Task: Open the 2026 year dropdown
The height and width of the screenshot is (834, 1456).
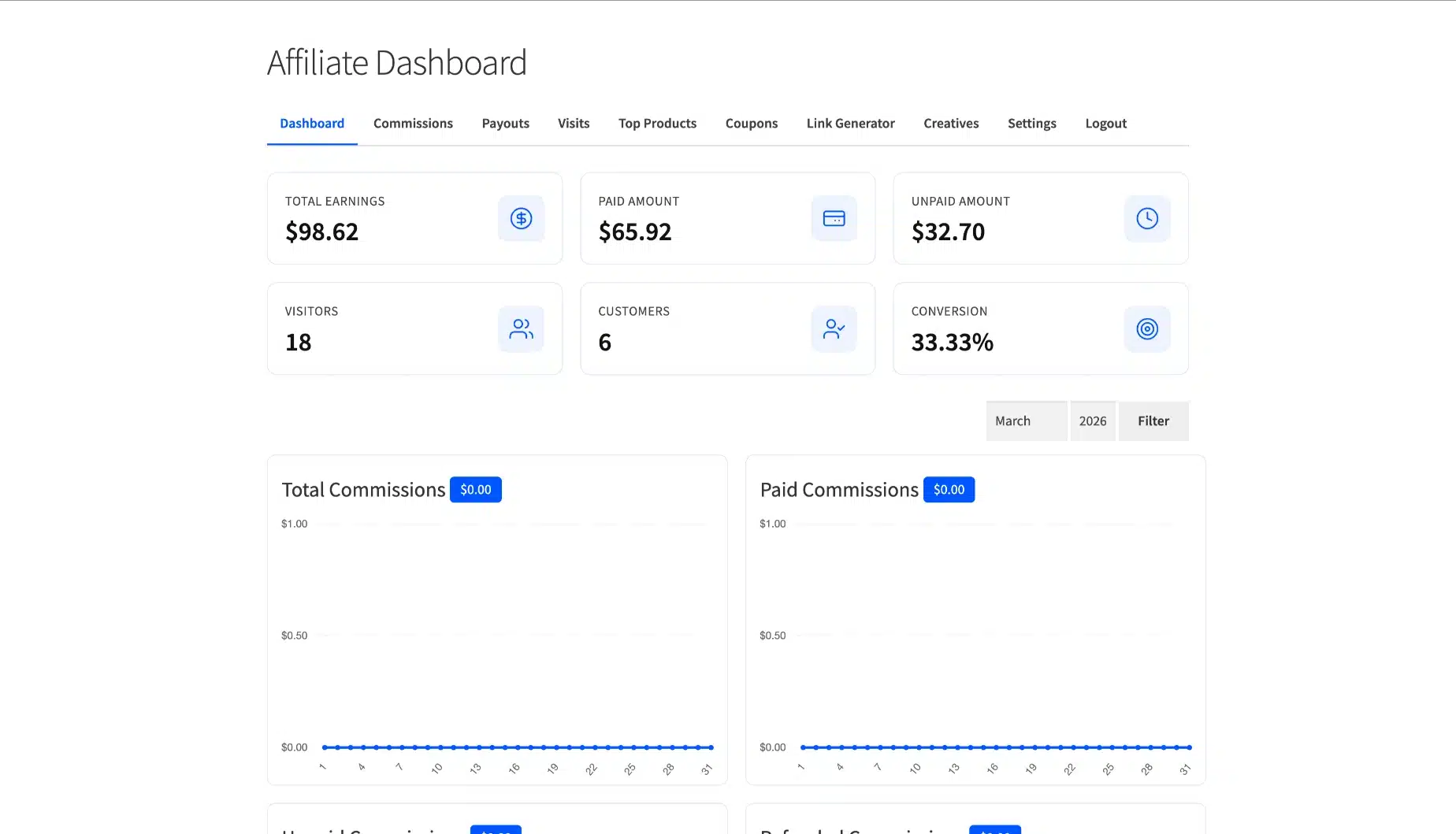Action: tap(1092, 421)
